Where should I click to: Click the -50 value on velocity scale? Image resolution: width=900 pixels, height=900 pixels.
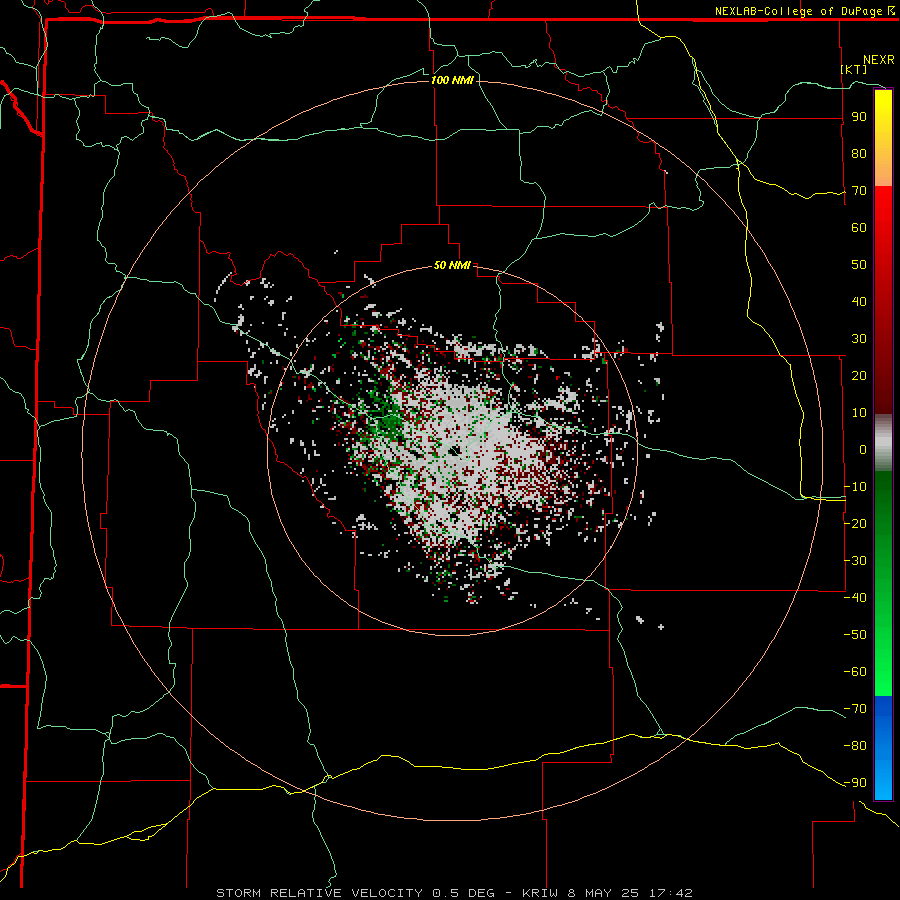(x=855, y=635)
